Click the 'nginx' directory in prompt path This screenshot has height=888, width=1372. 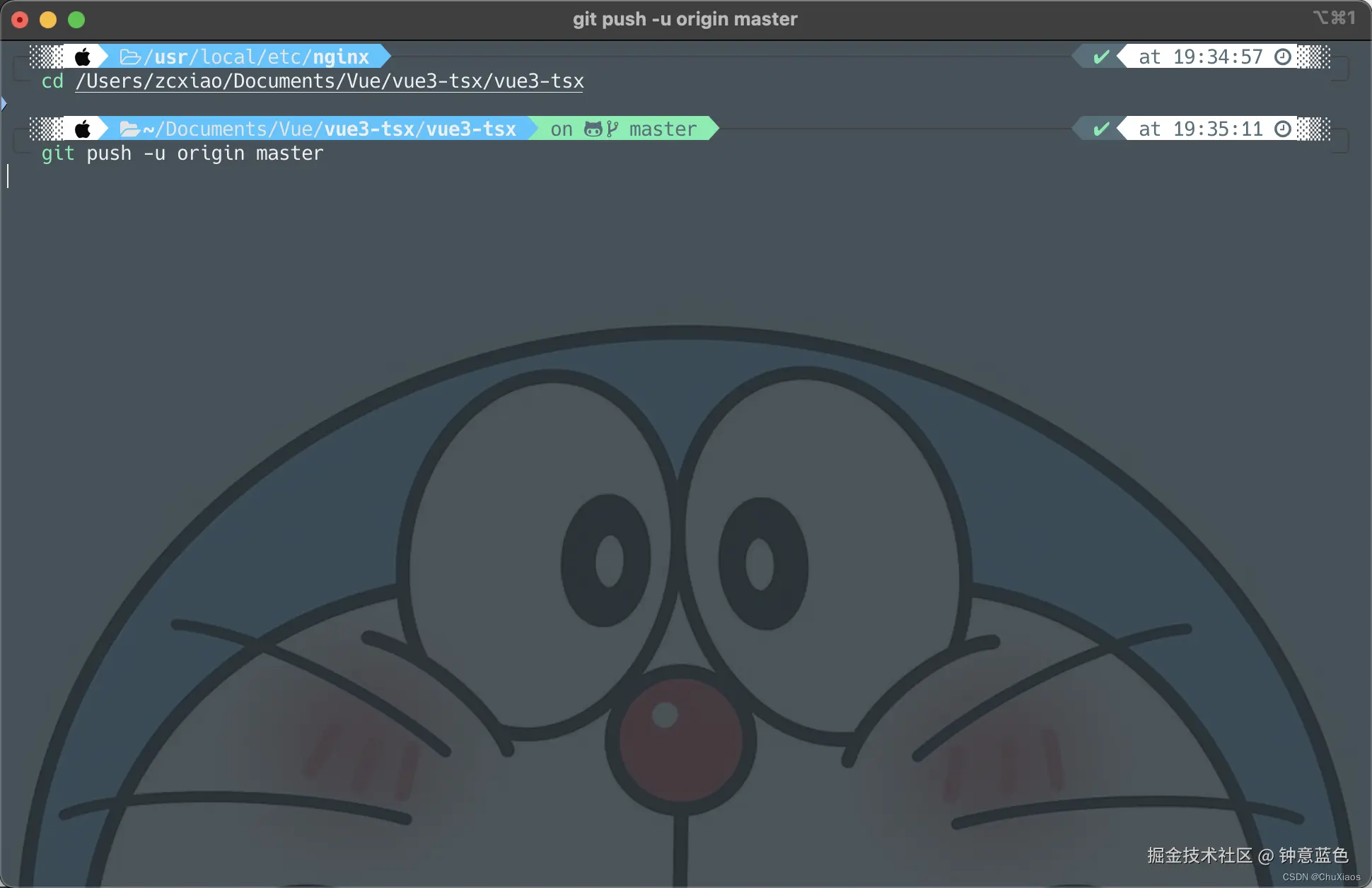coord(341,57)
